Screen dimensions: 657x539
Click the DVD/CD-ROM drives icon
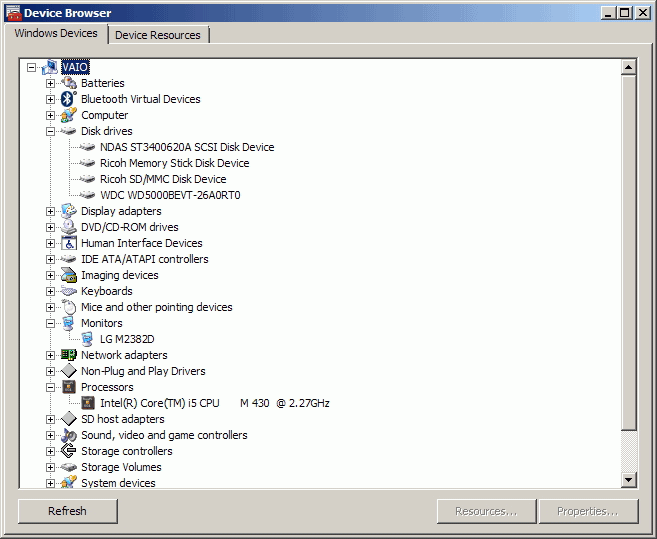[69, 227]
